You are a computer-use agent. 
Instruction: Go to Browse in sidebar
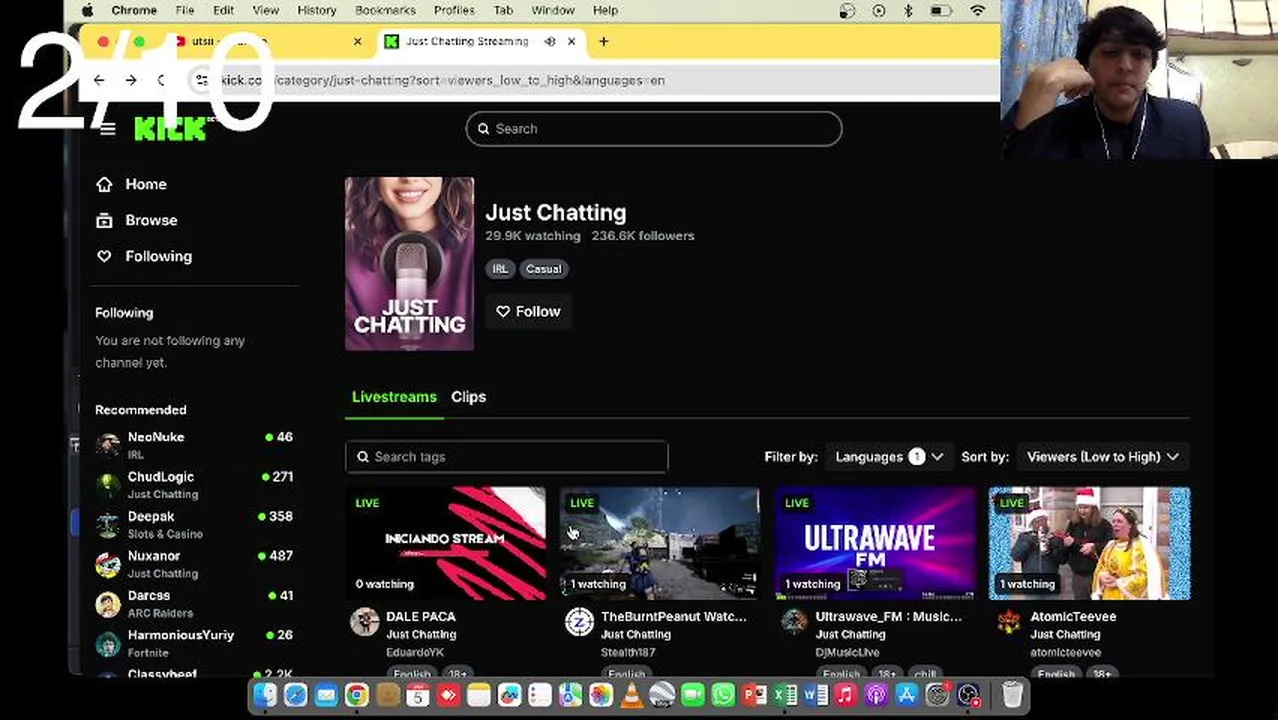pyautogui.click(x=151, y=220)
